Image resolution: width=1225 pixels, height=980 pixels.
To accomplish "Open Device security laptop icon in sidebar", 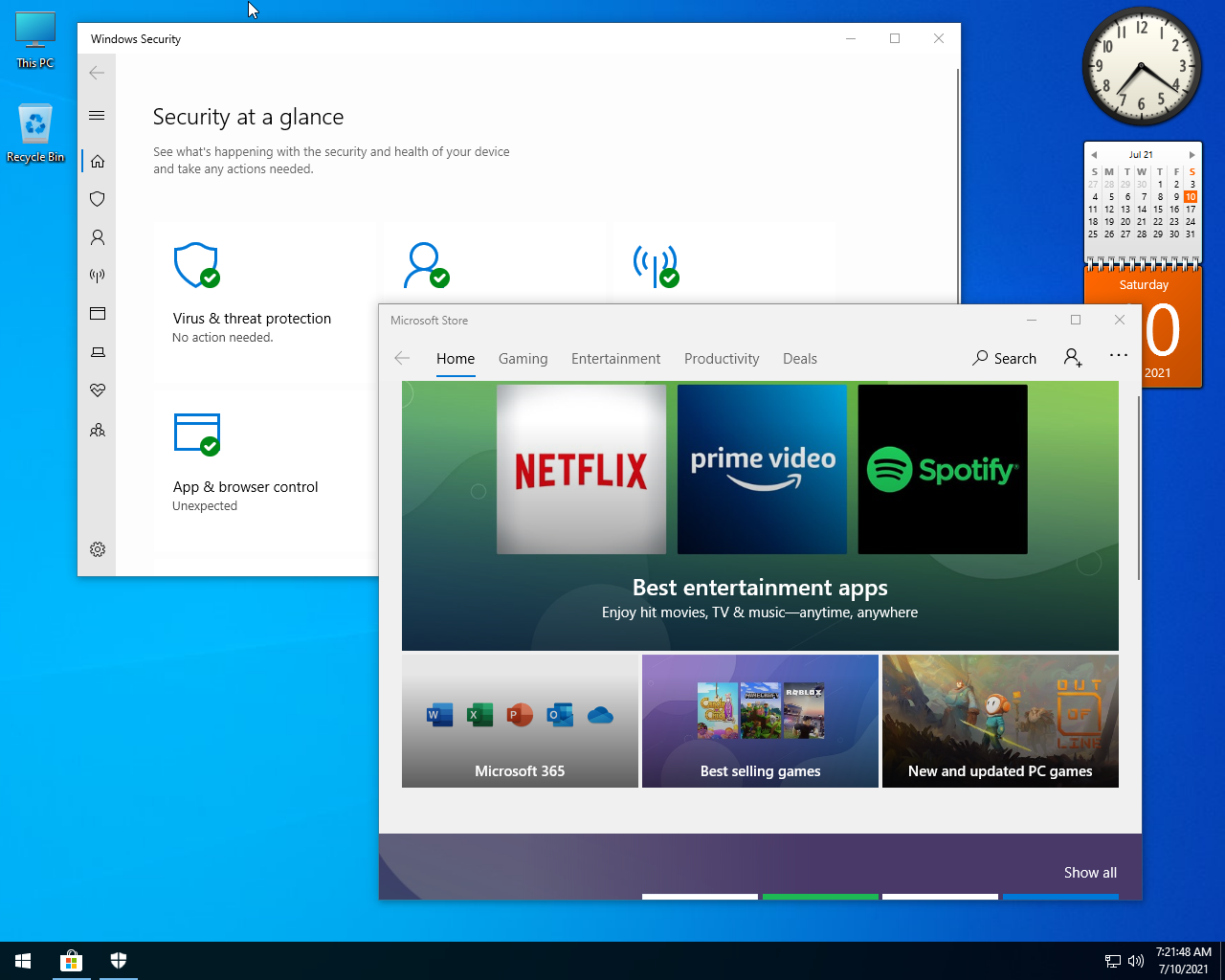I will pos(97,352).
